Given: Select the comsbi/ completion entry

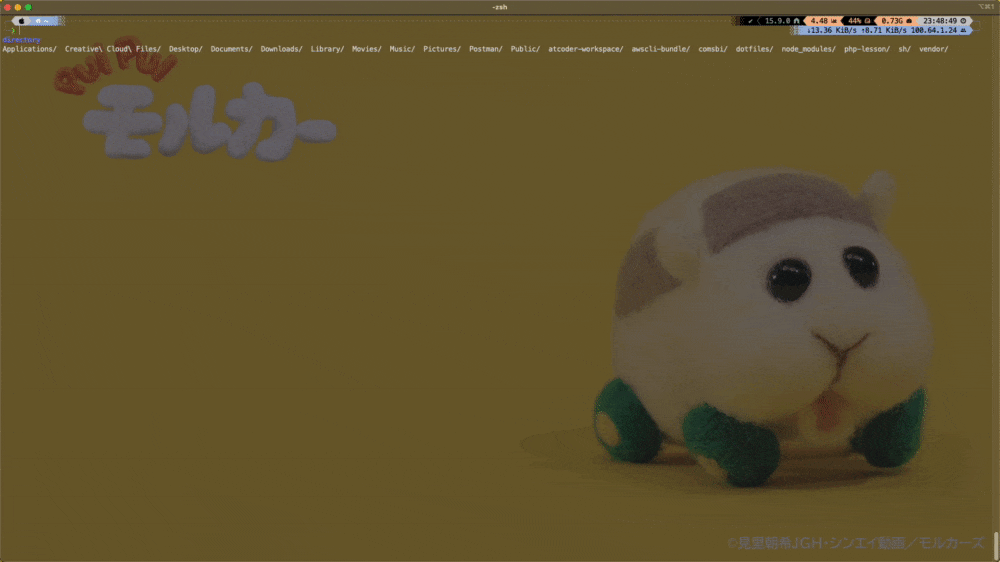Looking at the screenshot, I should click(712, 48).
